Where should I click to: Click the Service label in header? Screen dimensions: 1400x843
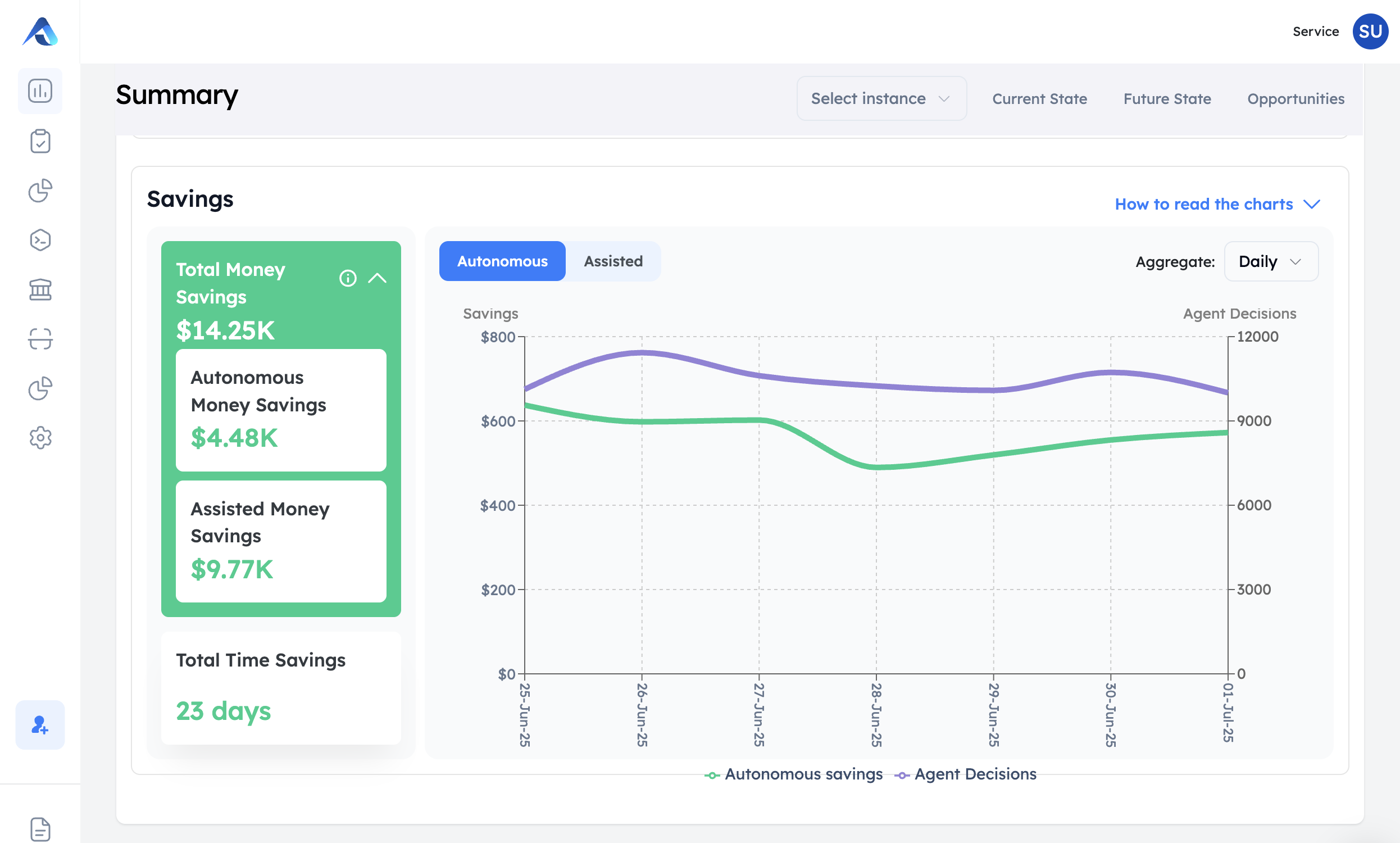(x=1315, y=32)
